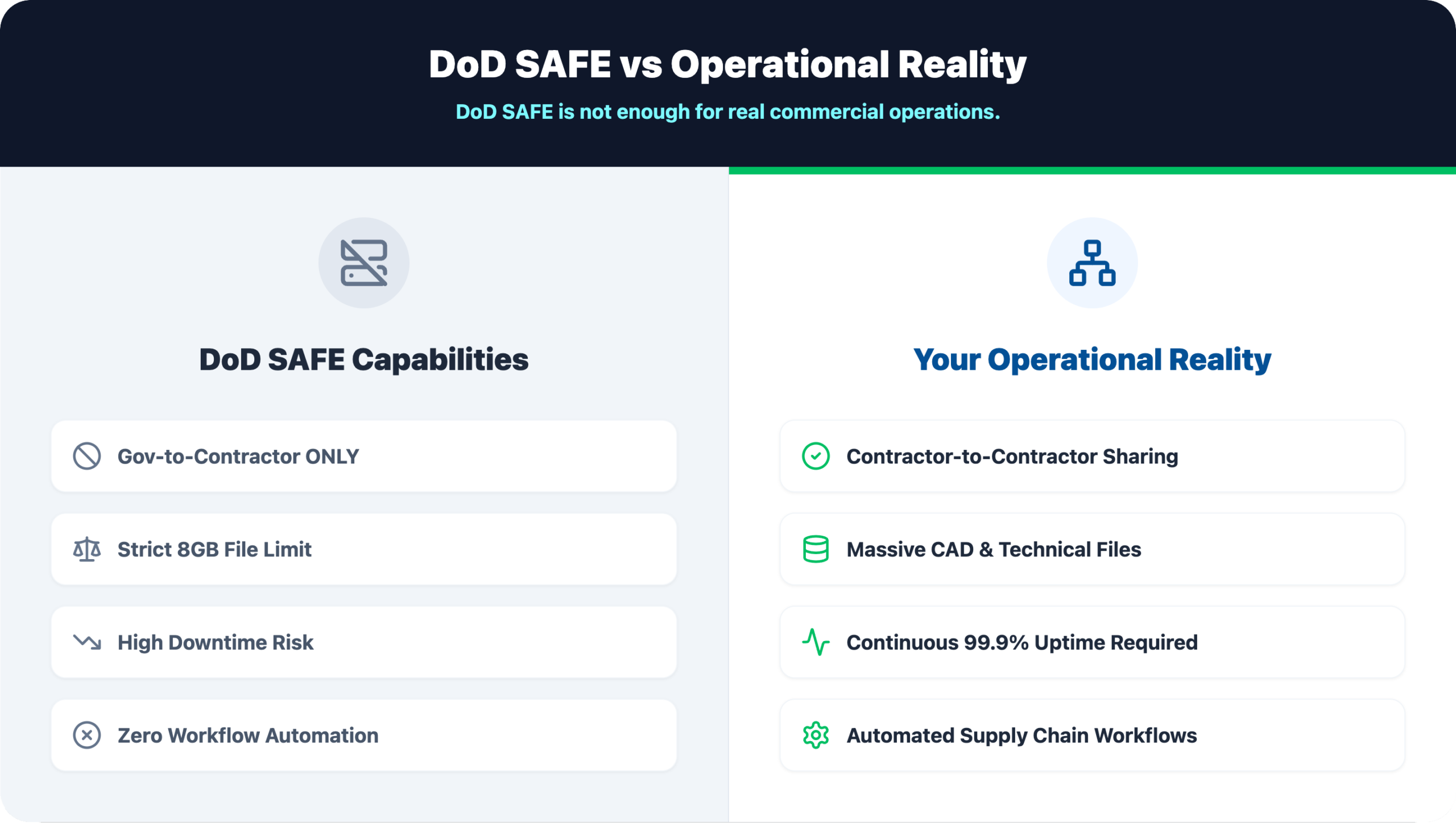Click the green activity pulse icon
The width and height of the screenshot is (1456, 823).
816,642
